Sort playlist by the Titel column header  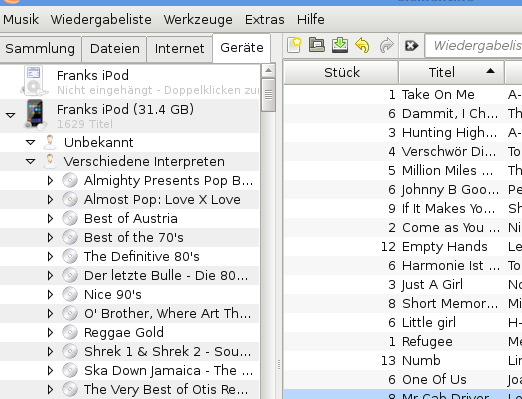point(451,72)
